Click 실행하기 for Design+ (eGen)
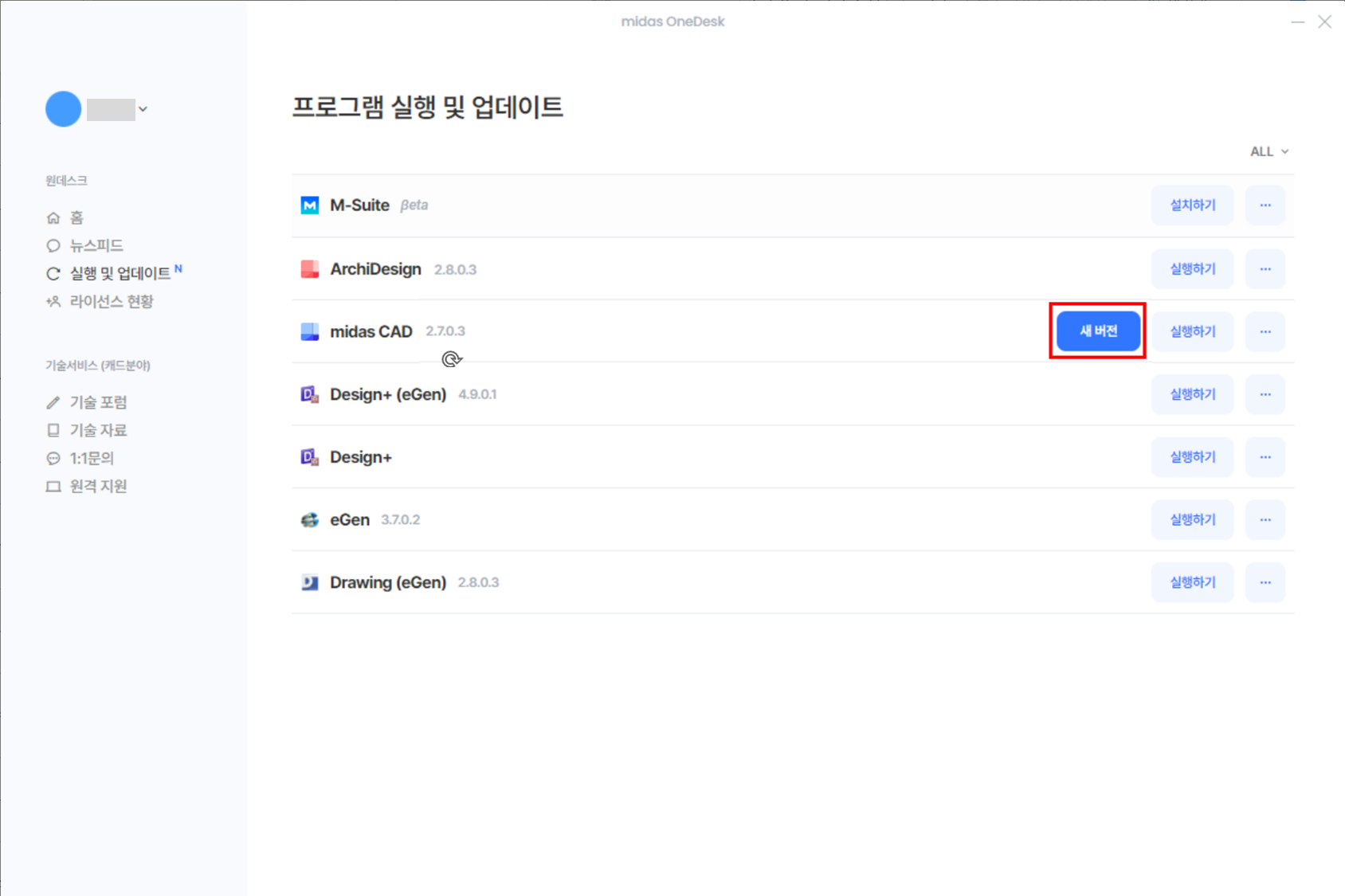 [x=1192, y=394]
